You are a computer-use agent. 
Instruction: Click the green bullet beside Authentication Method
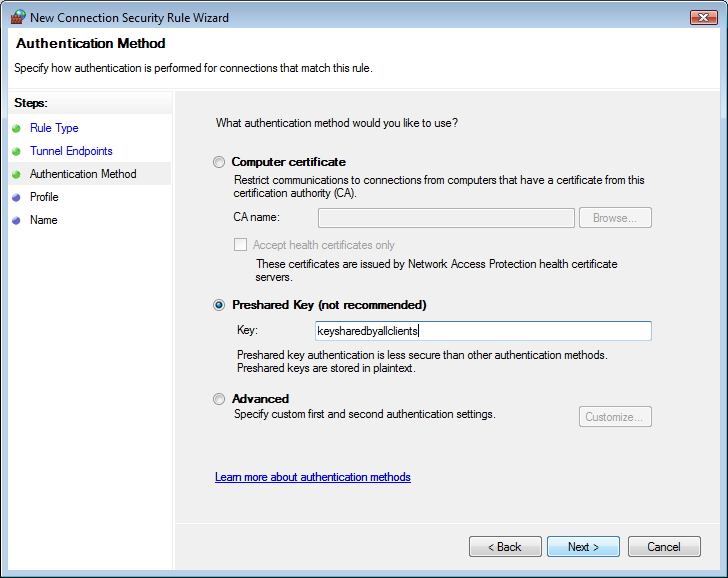click(x=16, y=175)
